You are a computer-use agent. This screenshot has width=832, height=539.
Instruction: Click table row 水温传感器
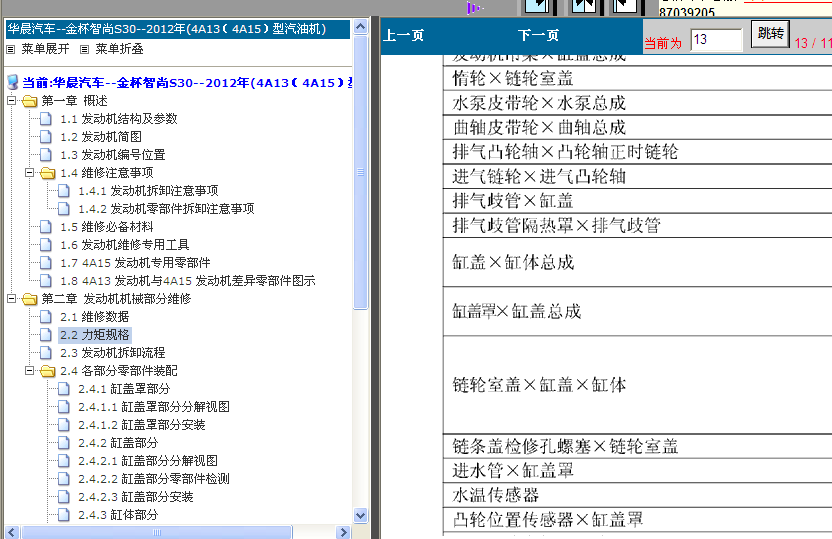[637, 495]
